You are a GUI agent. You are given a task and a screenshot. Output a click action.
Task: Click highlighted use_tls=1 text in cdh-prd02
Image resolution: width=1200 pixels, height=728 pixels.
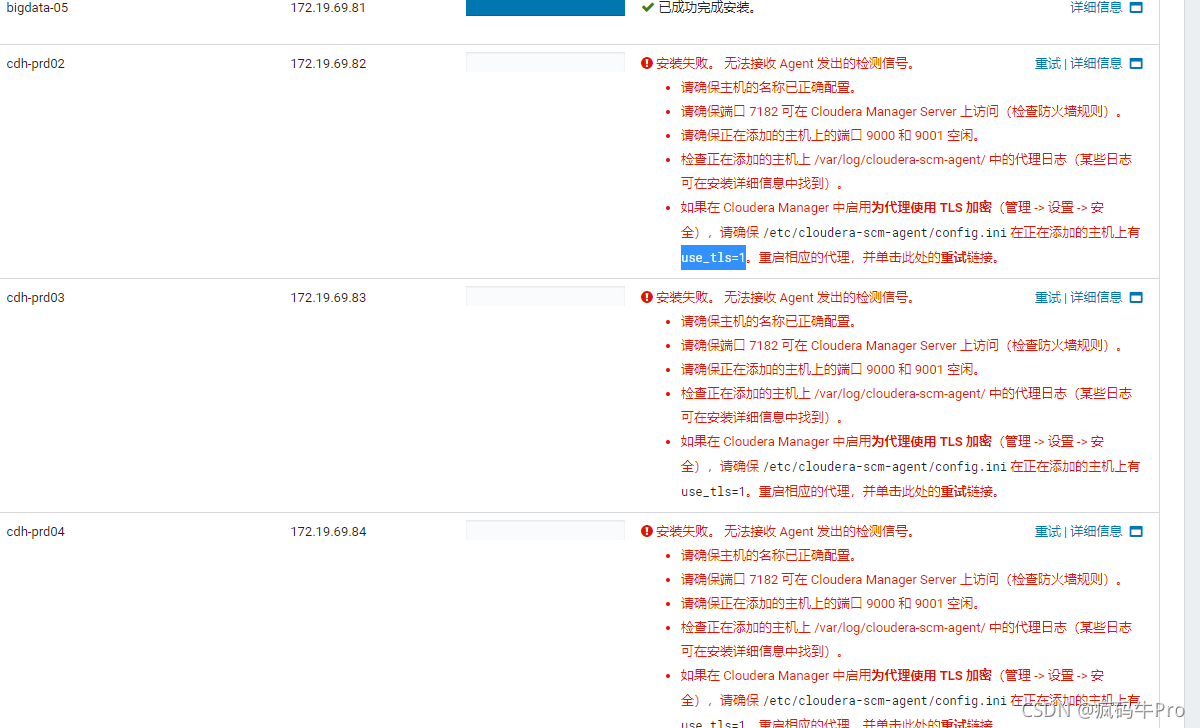pos(713,257)
